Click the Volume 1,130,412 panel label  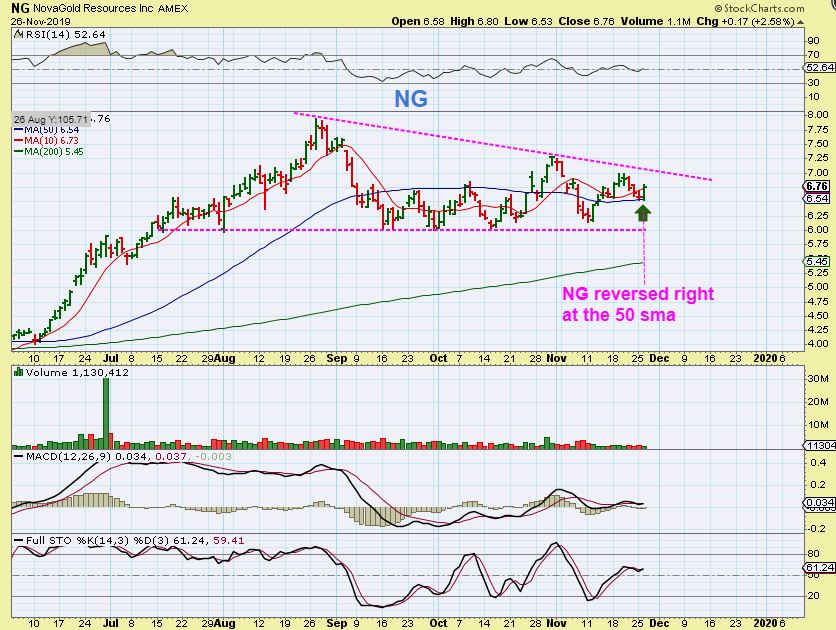pyautogui.click(x=76, y=372)
